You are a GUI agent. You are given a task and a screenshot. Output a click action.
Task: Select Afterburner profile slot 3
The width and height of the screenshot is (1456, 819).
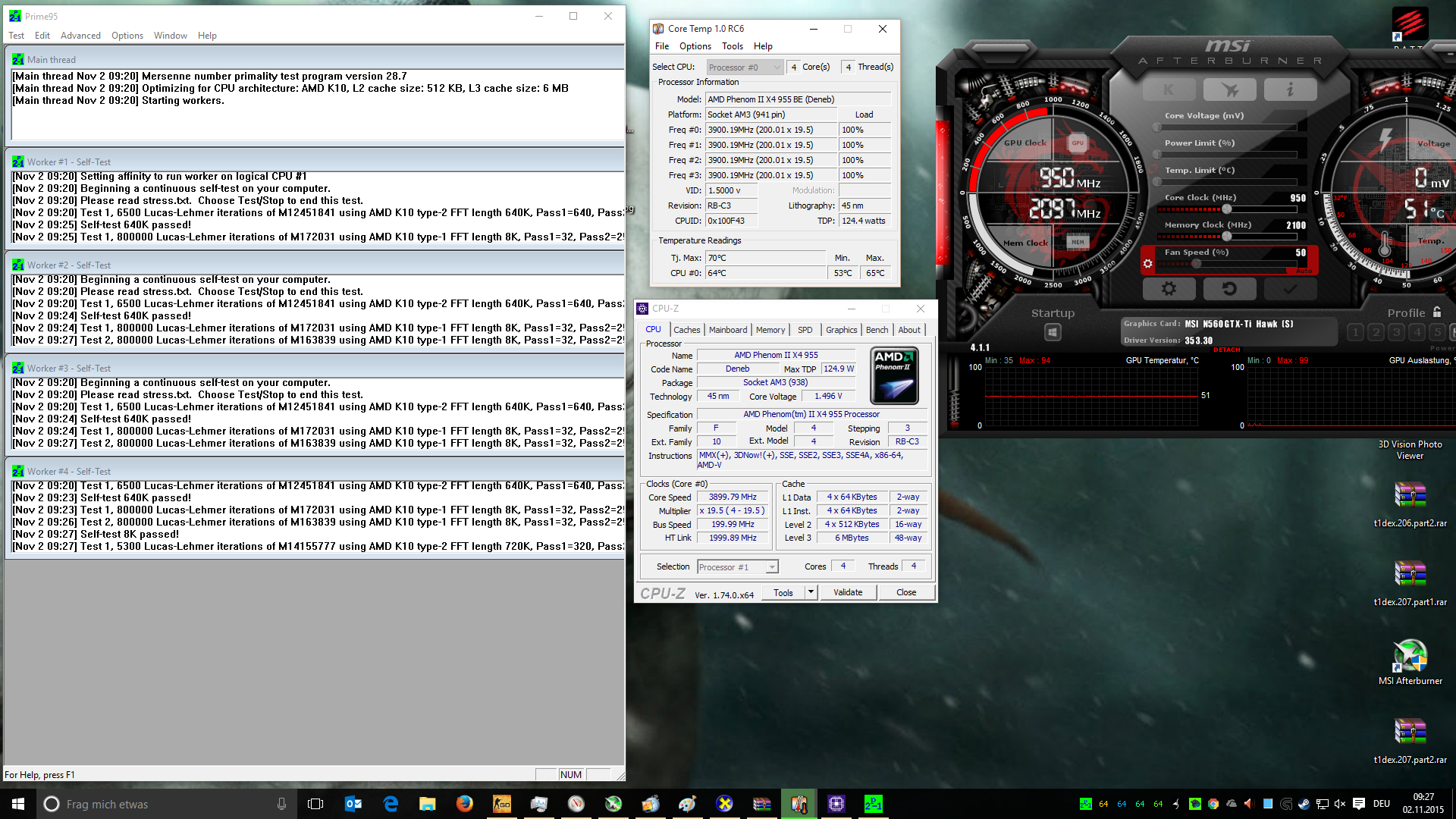[1396, 332]
